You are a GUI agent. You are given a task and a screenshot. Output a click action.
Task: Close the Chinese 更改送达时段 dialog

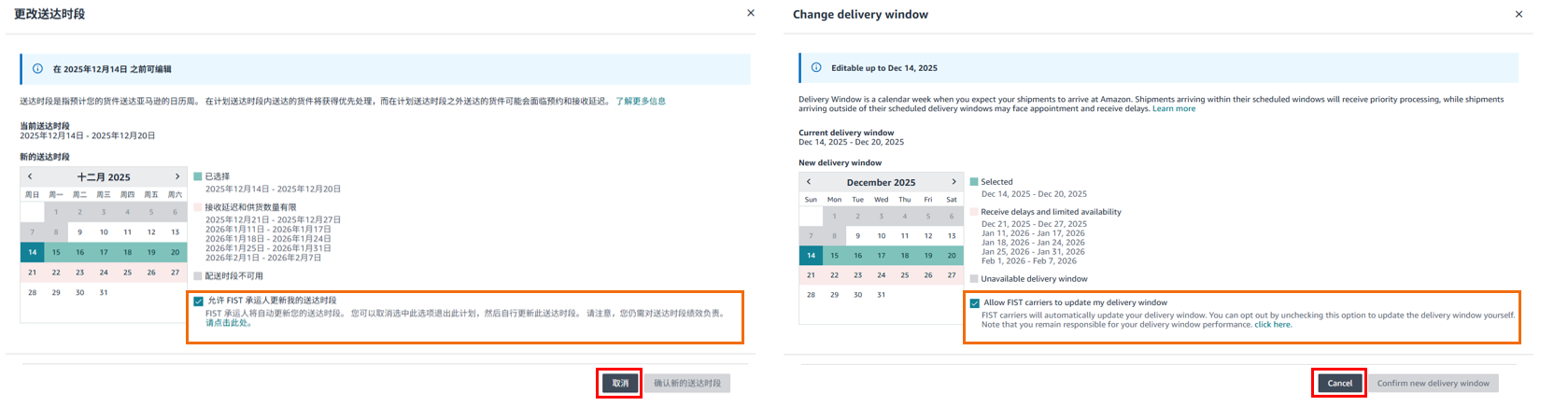751,13
